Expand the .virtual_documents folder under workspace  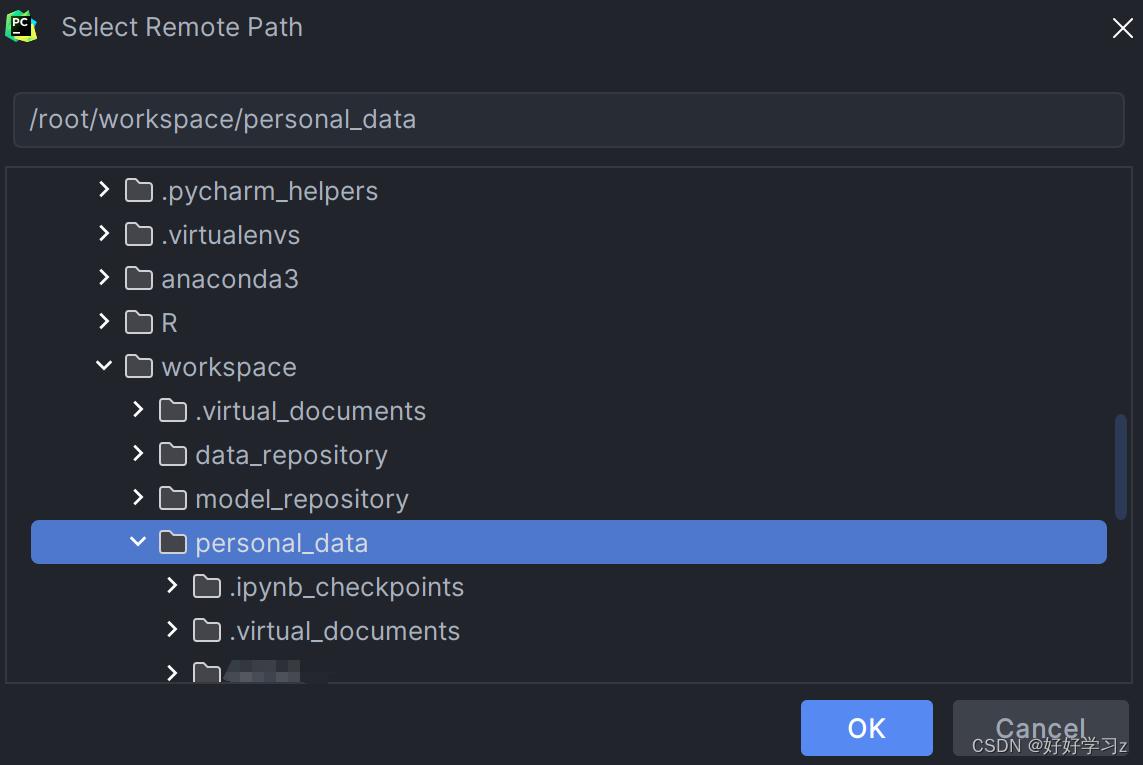[138, 410]
